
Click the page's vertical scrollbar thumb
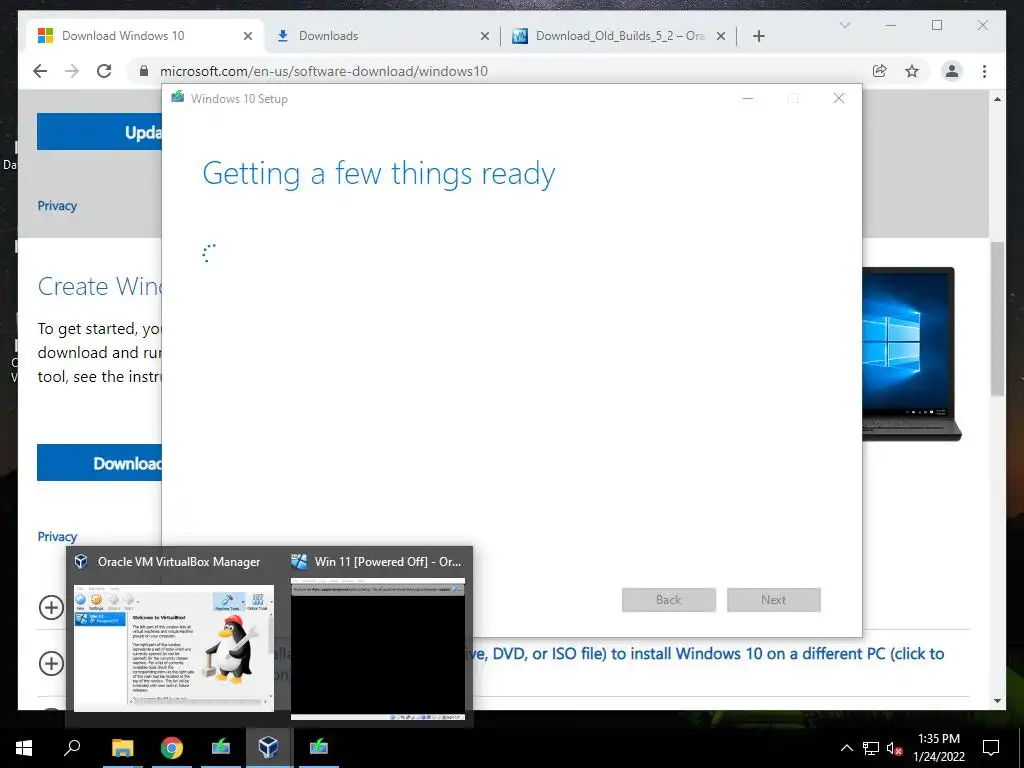click(997, 319)
